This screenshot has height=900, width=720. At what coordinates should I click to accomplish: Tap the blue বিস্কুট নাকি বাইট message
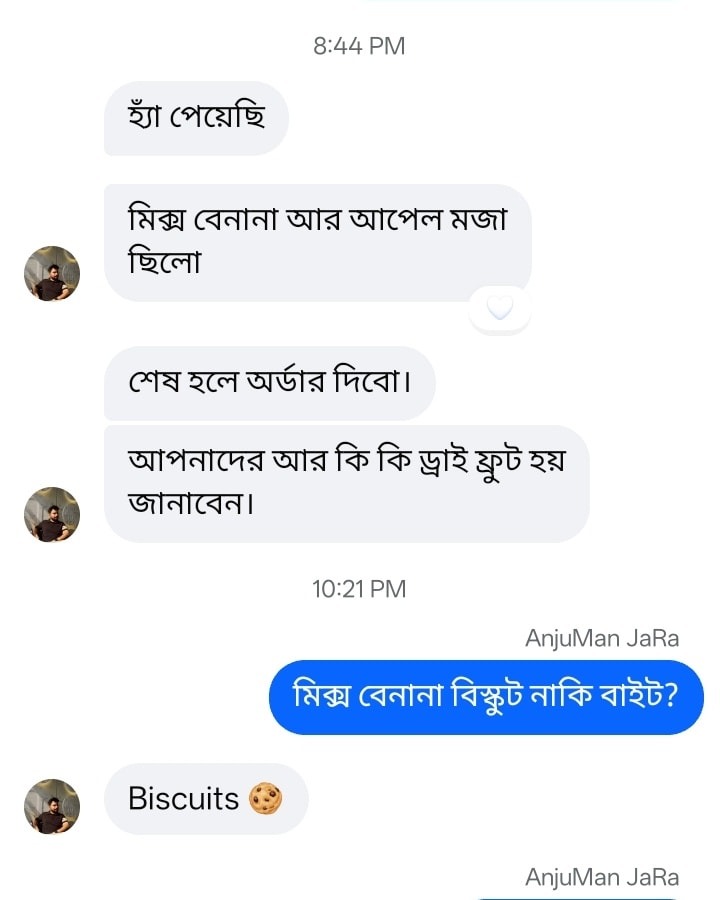point(486,696)
